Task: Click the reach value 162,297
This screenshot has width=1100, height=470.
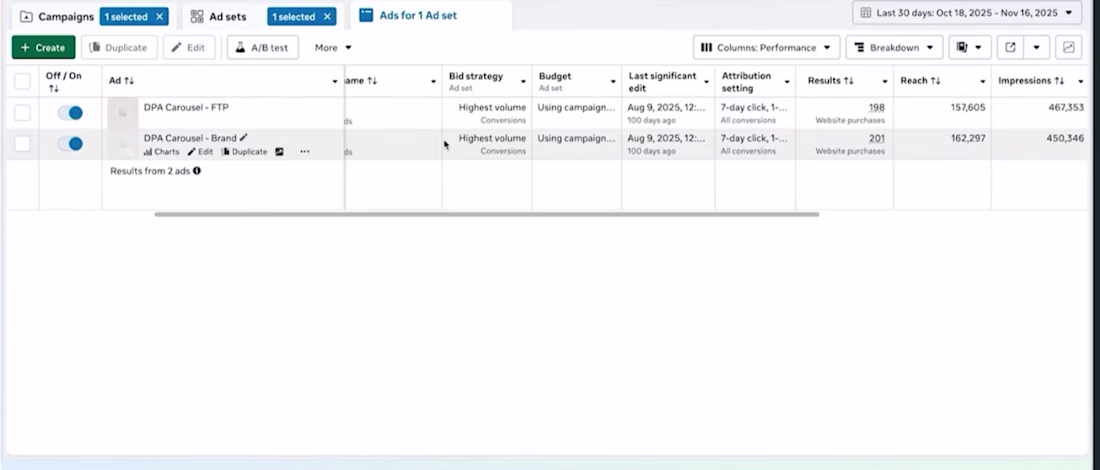Action: click(968, 138)
